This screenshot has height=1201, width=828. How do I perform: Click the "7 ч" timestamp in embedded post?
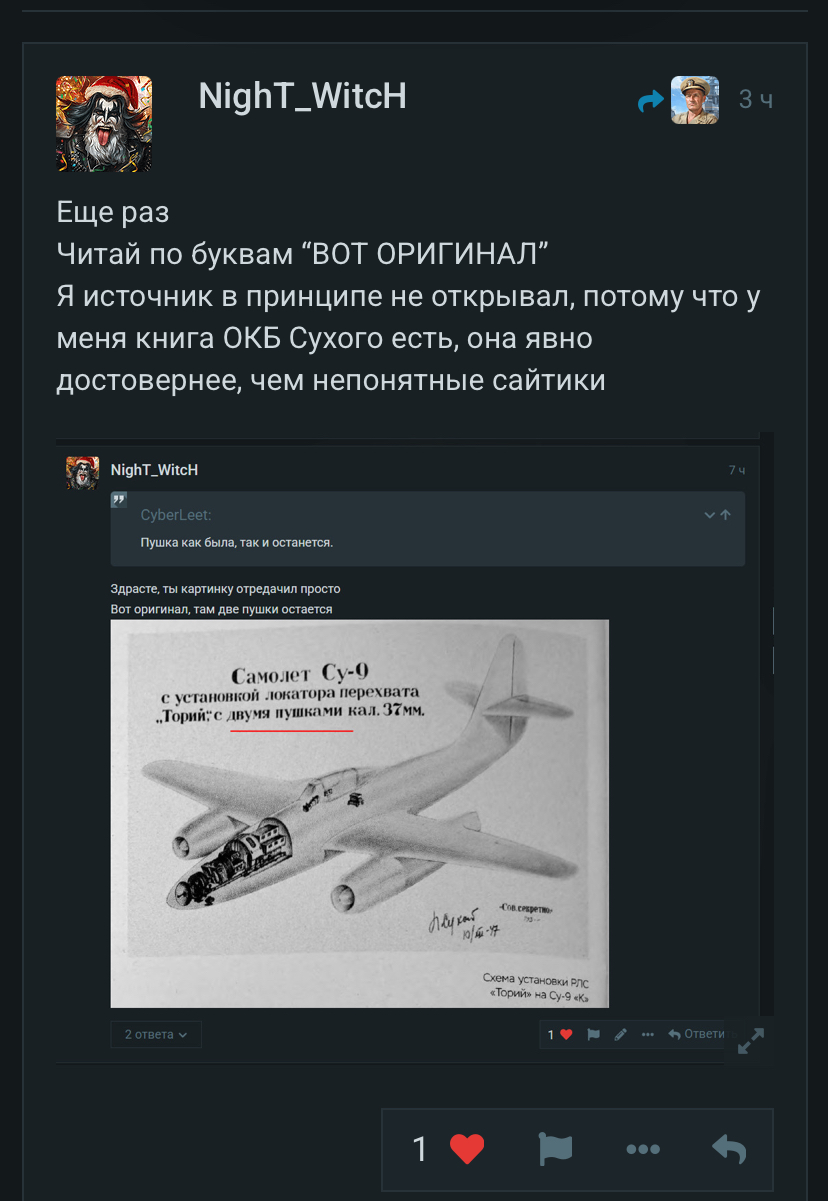pos(737,470)
